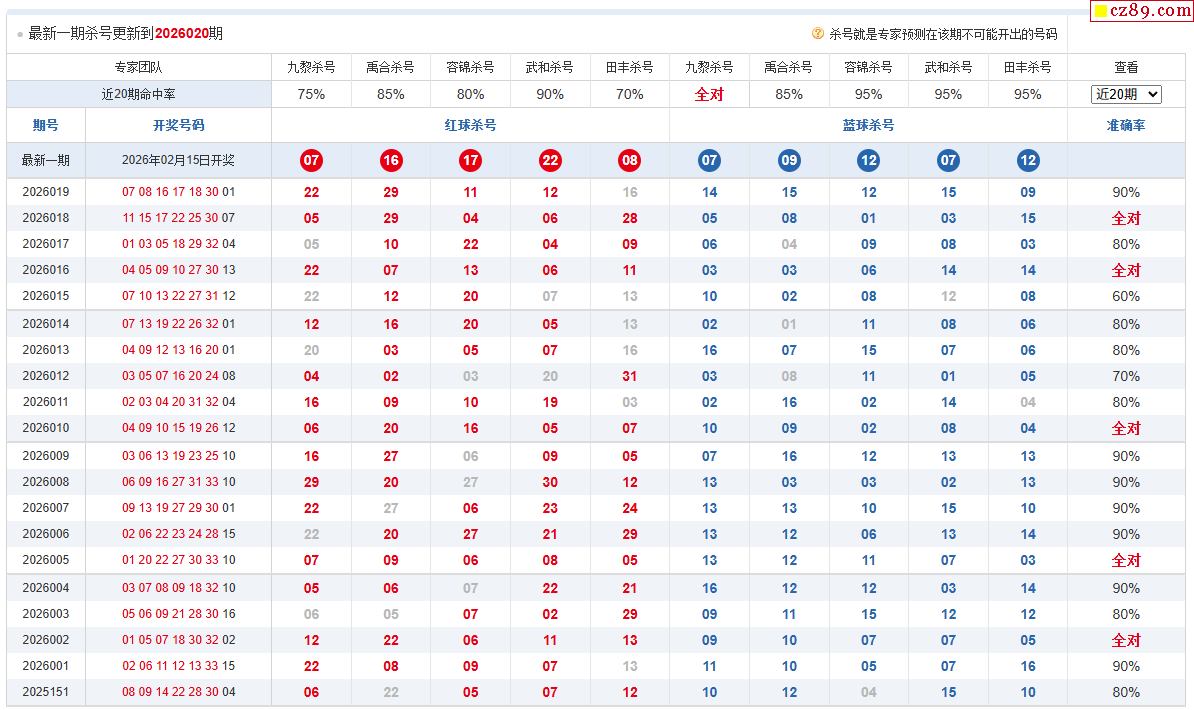Click the red 全对 hit rate cell
The image size is (1194, 710).
pos(709,94)
